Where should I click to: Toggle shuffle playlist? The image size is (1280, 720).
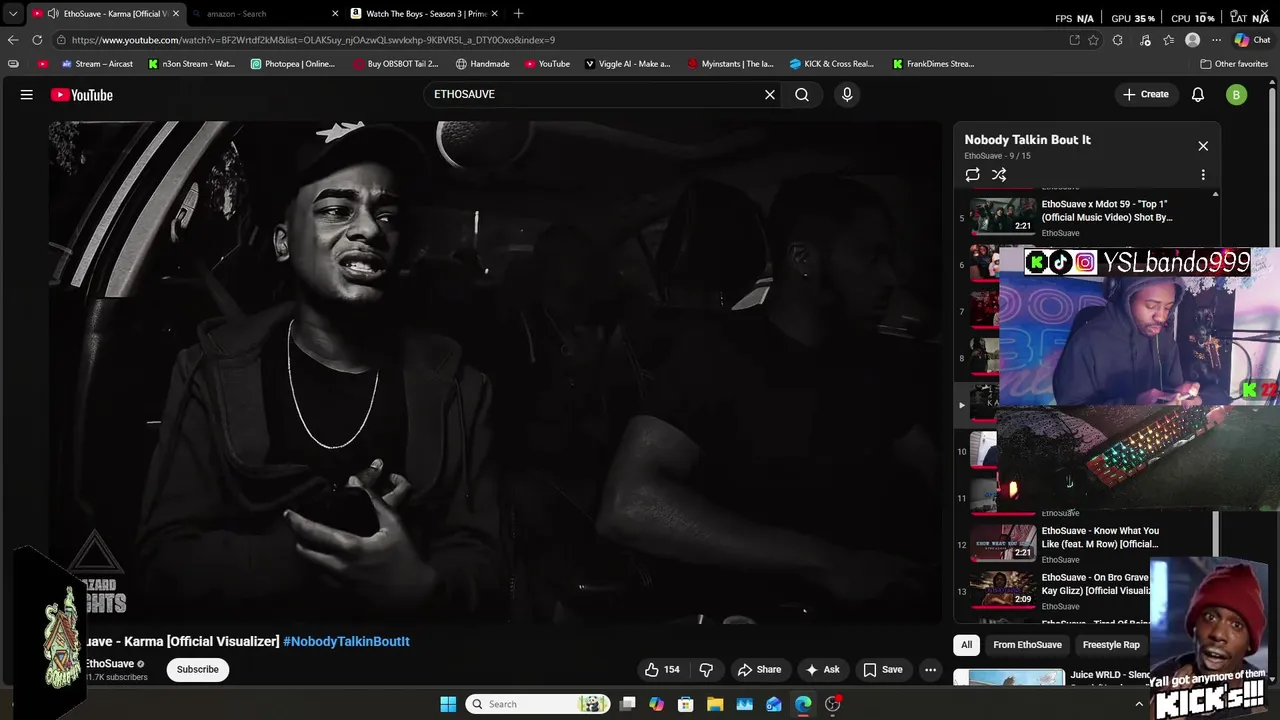(999, 175)
